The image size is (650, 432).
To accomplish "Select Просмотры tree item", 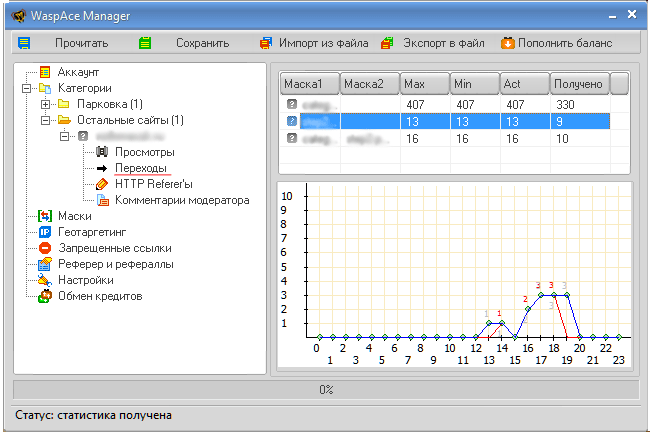I will (x=145, y=152).
